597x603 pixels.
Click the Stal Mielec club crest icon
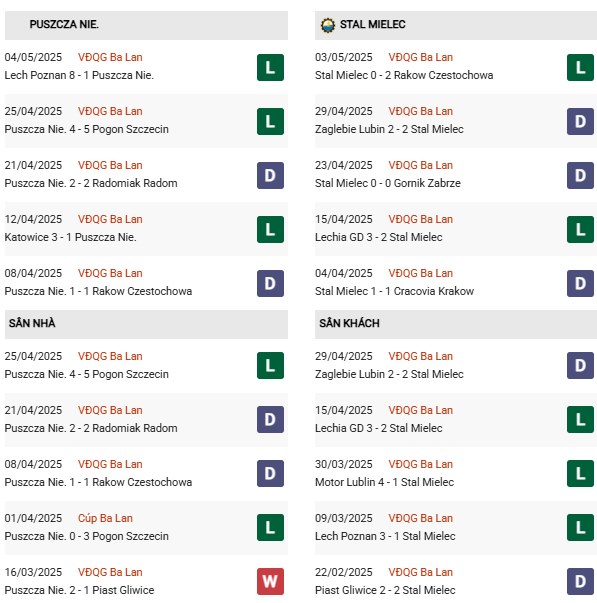[328, 25]
